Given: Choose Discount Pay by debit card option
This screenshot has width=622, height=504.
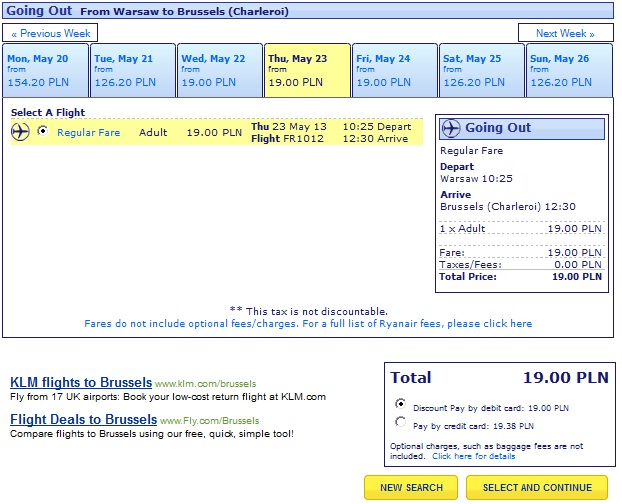Looking at the screenshot, I should pos(401,404).
